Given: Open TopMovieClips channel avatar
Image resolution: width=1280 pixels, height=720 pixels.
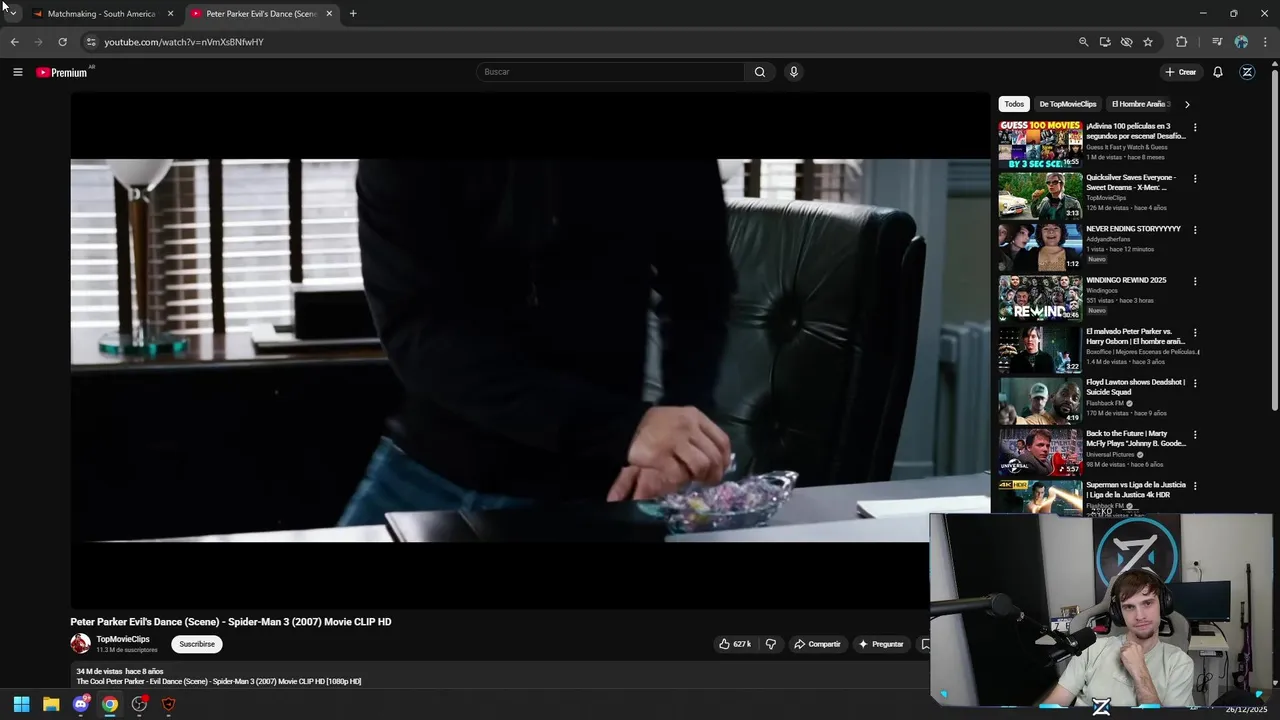Looking at the screenshot, I should [x=80, y=644].
